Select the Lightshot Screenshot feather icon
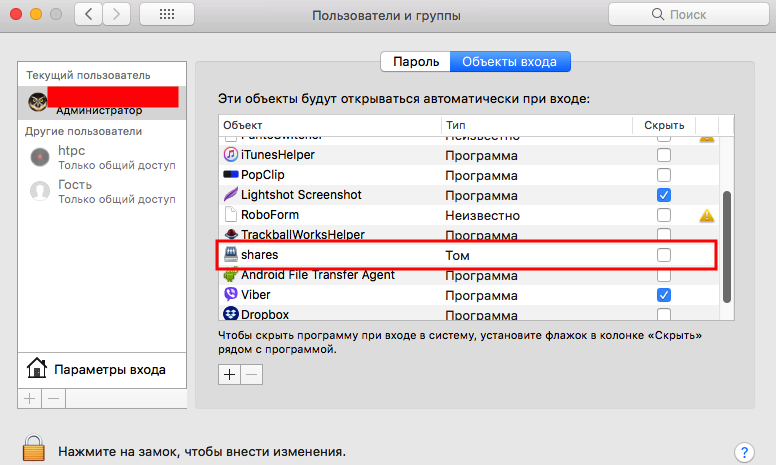Screen dimensions: 776x465 click(230, 195)
